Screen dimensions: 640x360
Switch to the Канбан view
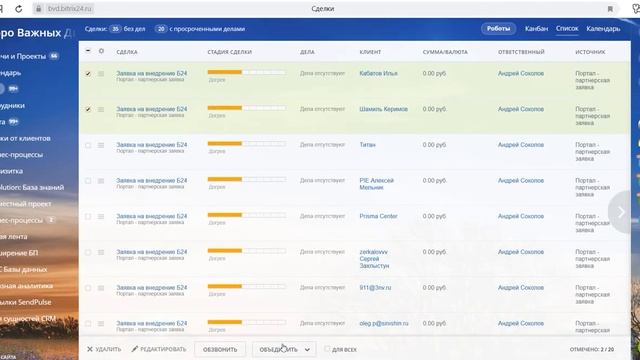[536, 29]
